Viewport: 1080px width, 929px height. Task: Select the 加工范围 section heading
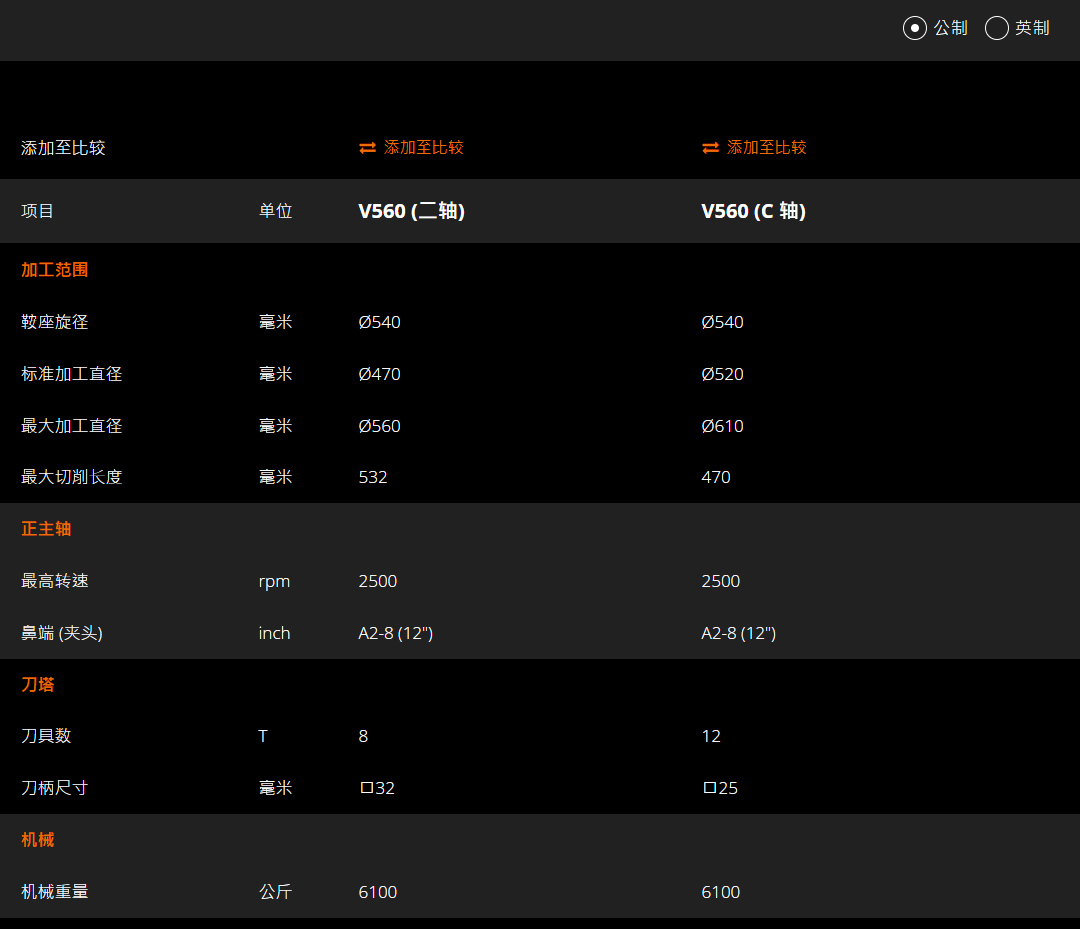pos(55,270)
